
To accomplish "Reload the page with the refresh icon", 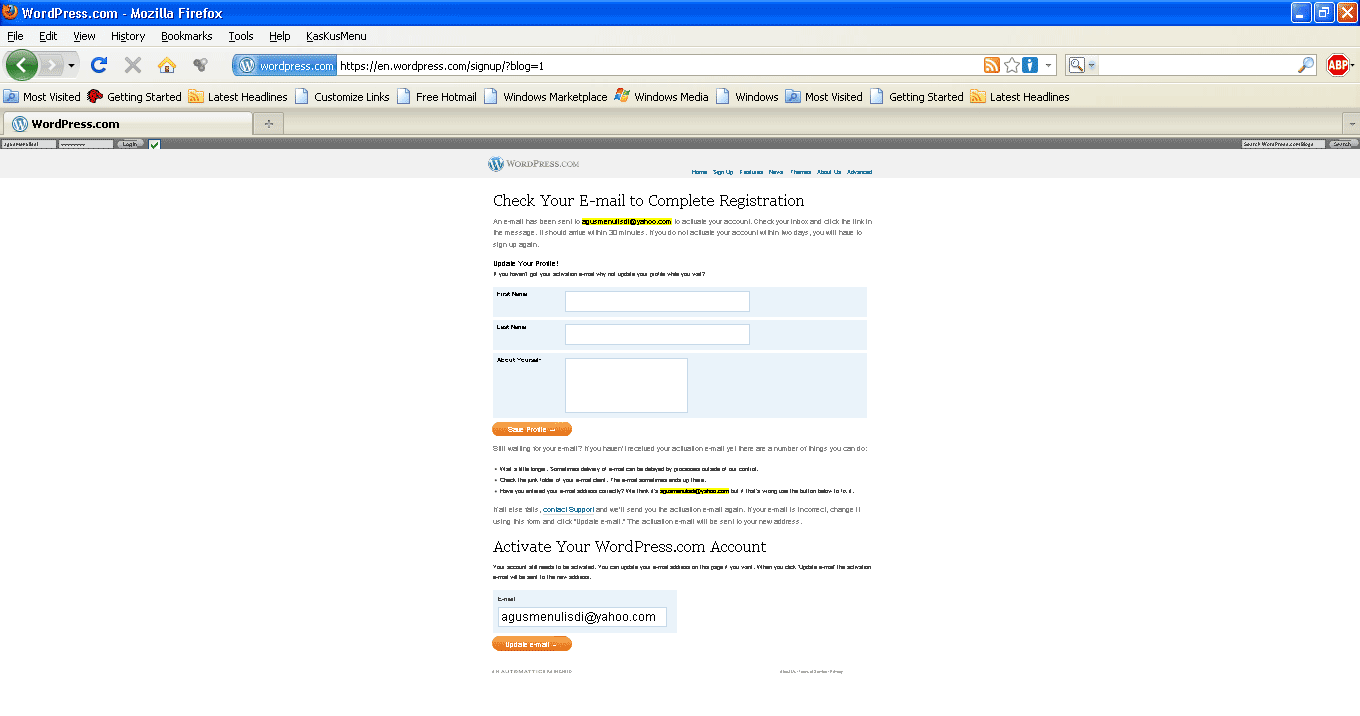I will point(98,65).
